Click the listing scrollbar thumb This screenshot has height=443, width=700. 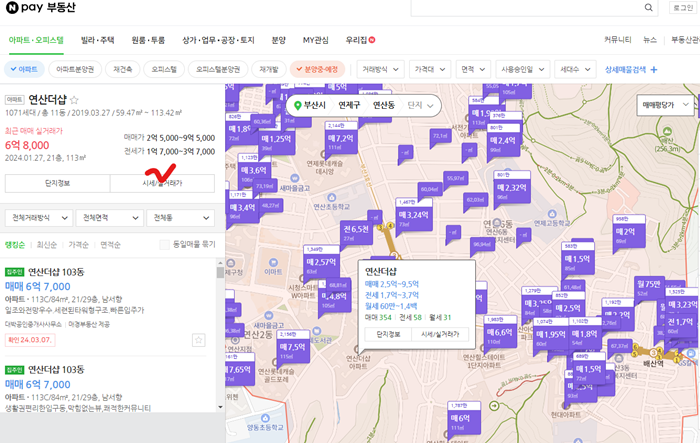[x=220, y=272]
